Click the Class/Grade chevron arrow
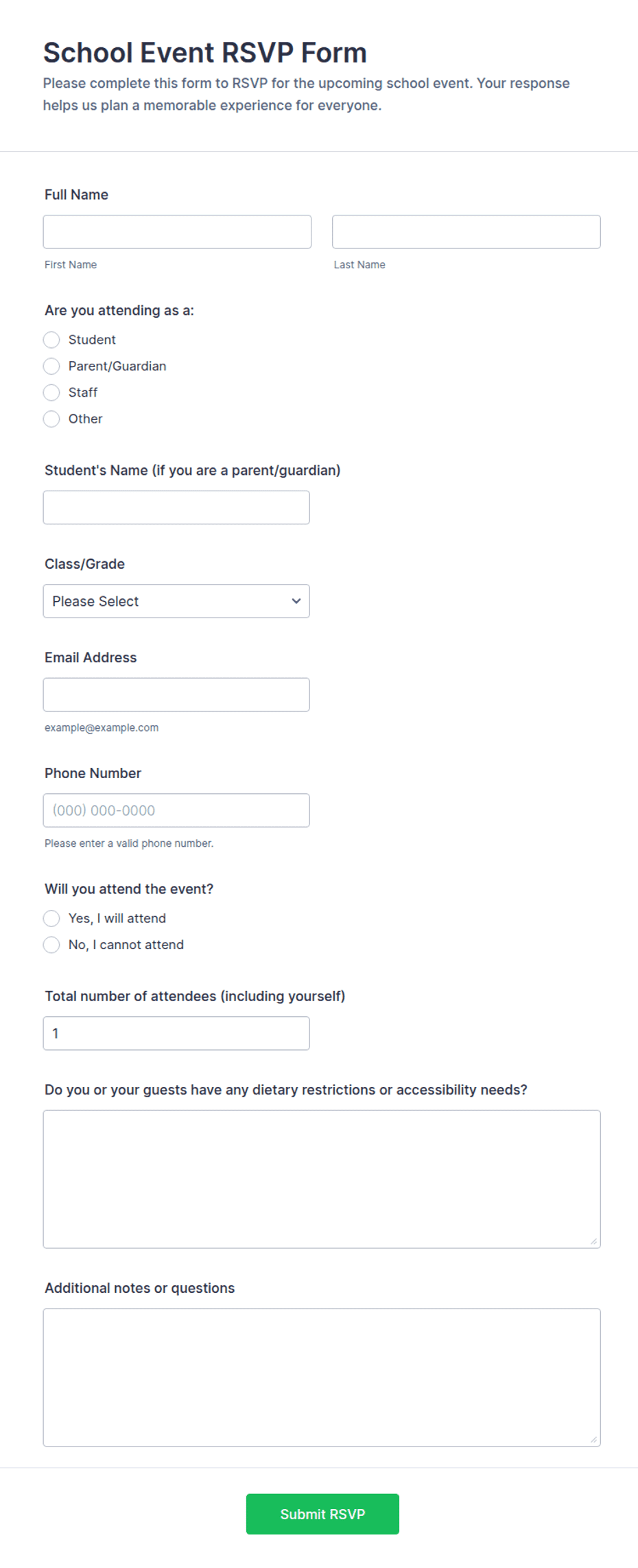Image resolution: width=638 pixels, height=1568 pixels. 296,601
